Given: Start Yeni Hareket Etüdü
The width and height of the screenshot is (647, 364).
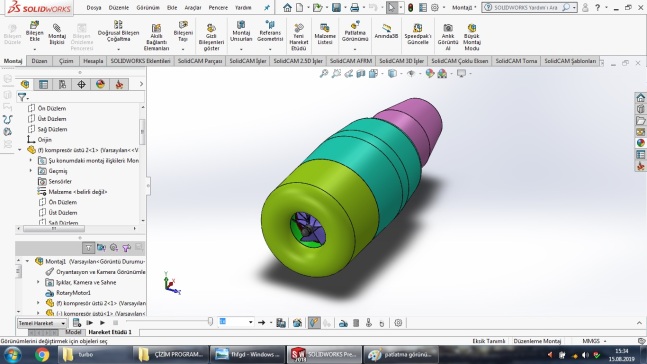Looking at the screenshot, I should point(299,37).
